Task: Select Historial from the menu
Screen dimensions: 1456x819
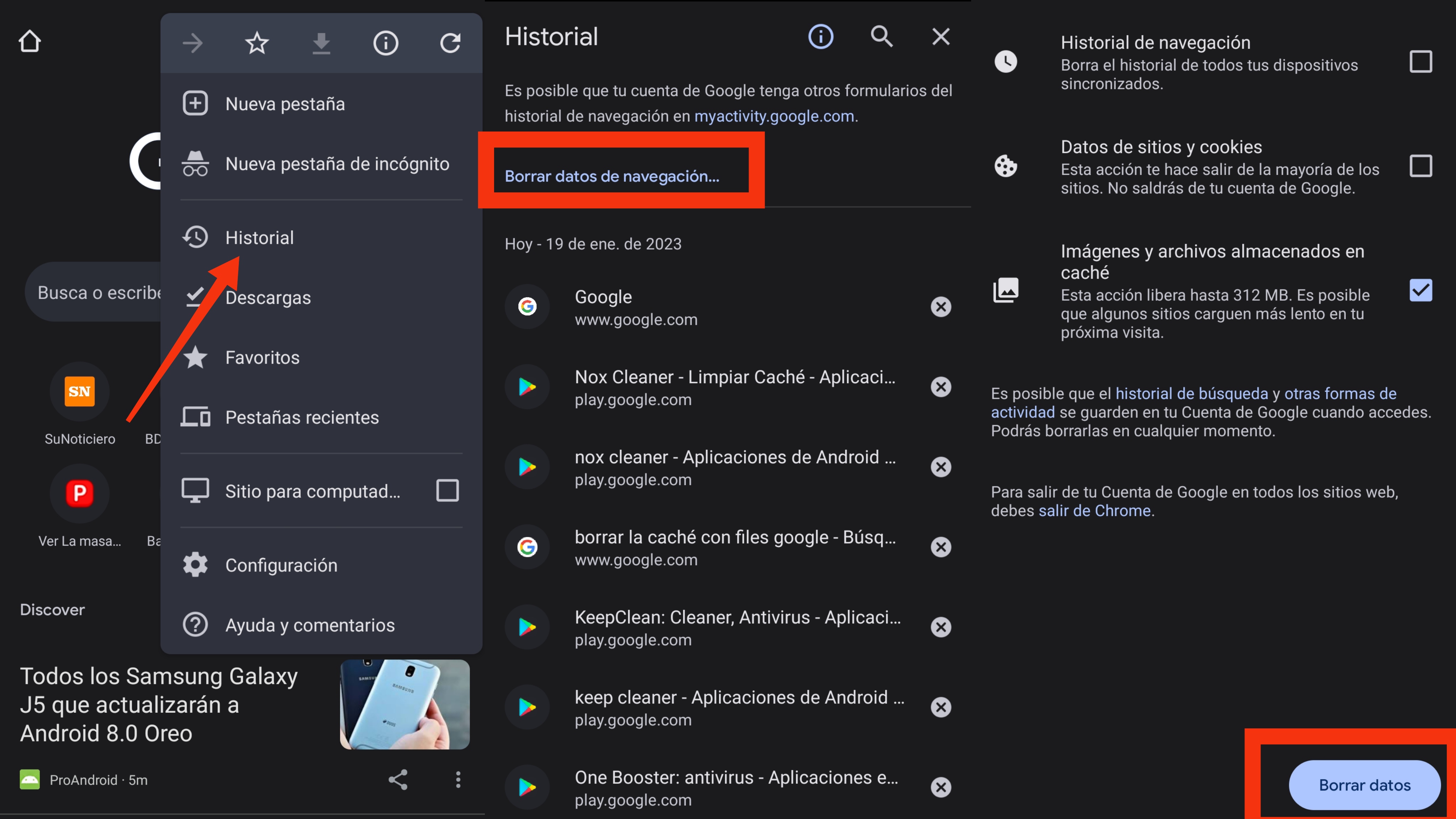Action: (321, 237)
